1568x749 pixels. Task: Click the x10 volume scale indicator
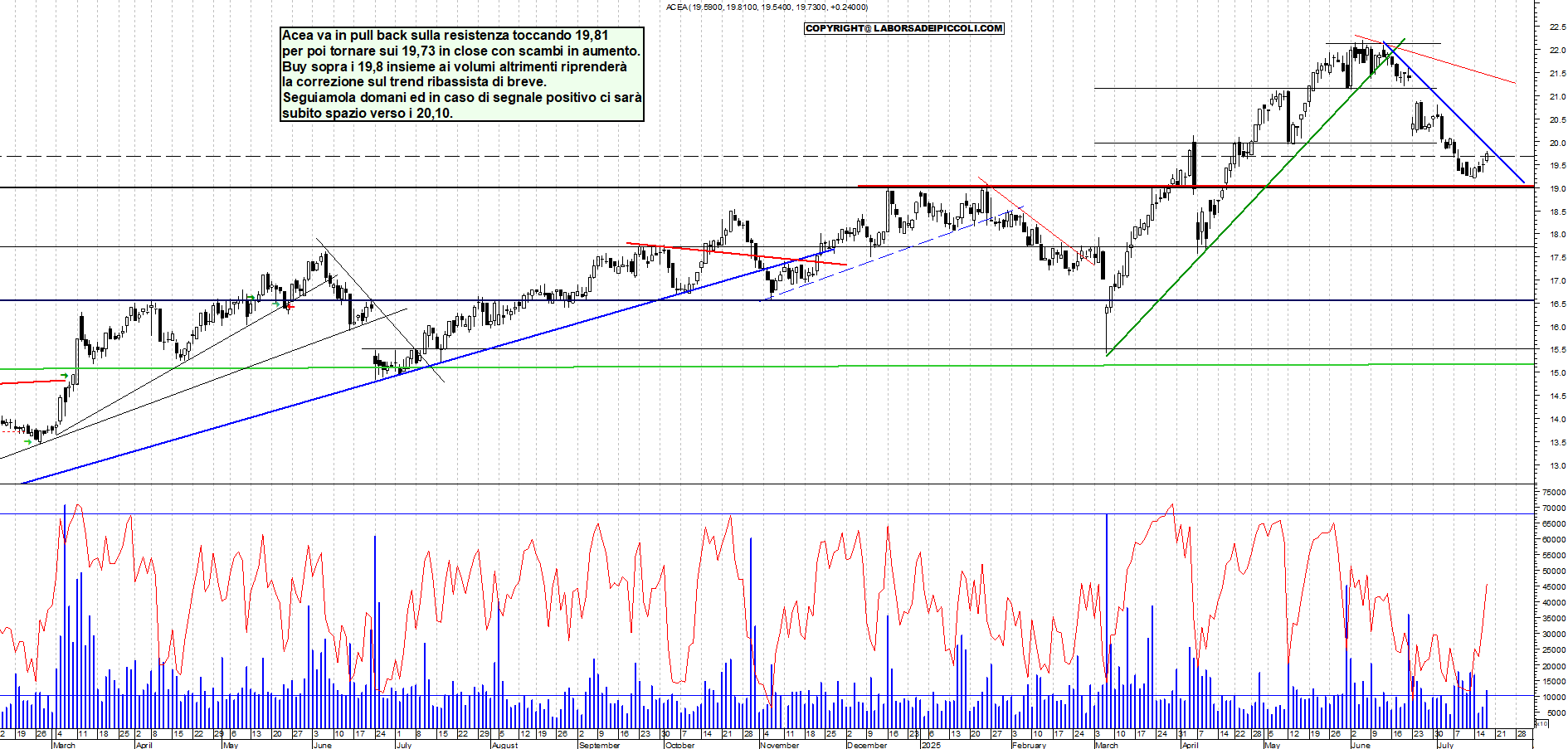[1541, 724]
